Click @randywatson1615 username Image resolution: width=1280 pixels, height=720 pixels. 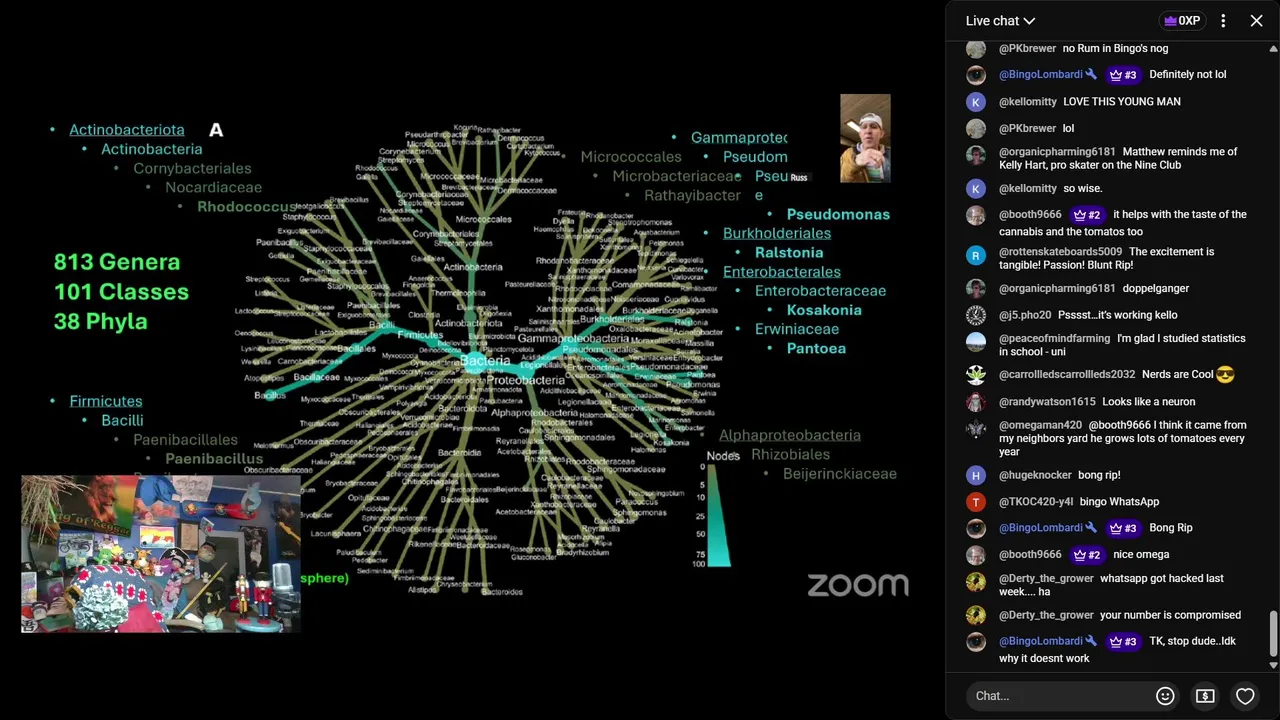tap(1047, 402)
